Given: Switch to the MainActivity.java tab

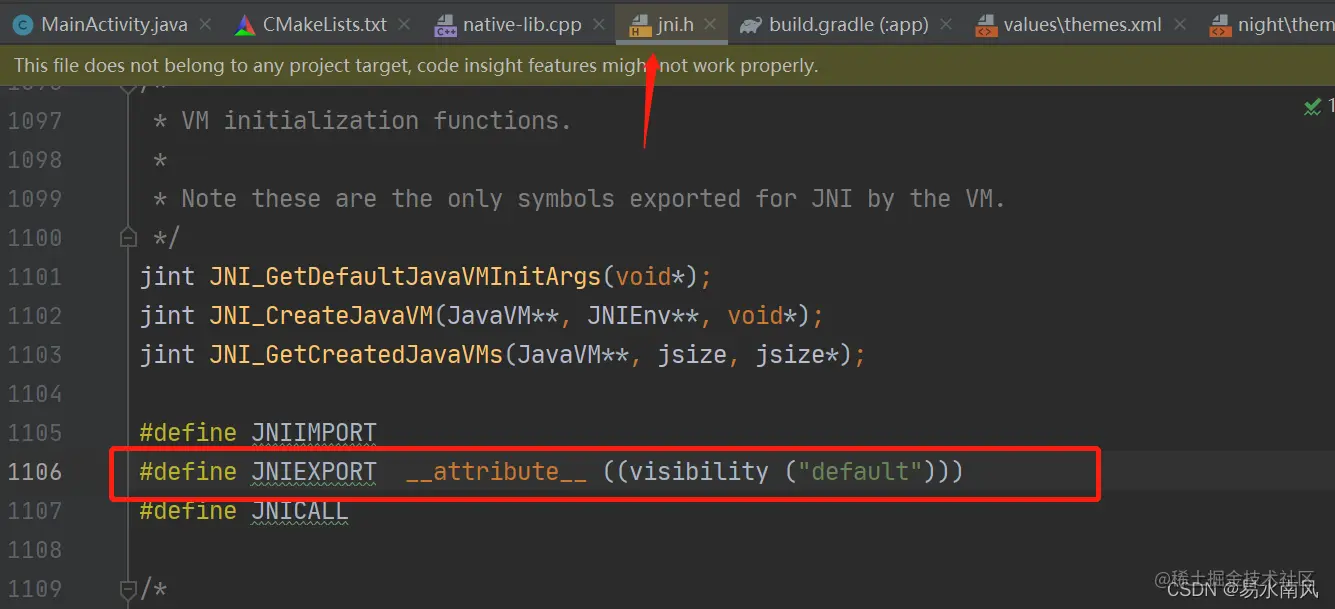Looking at the screenshot, I should click(114, 25).
